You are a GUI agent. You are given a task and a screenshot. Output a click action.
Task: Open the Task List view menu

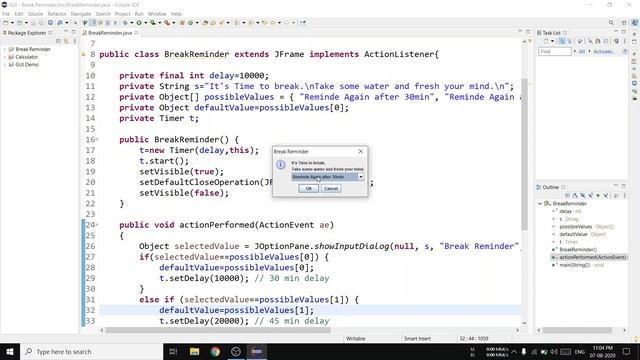(625, 41)
